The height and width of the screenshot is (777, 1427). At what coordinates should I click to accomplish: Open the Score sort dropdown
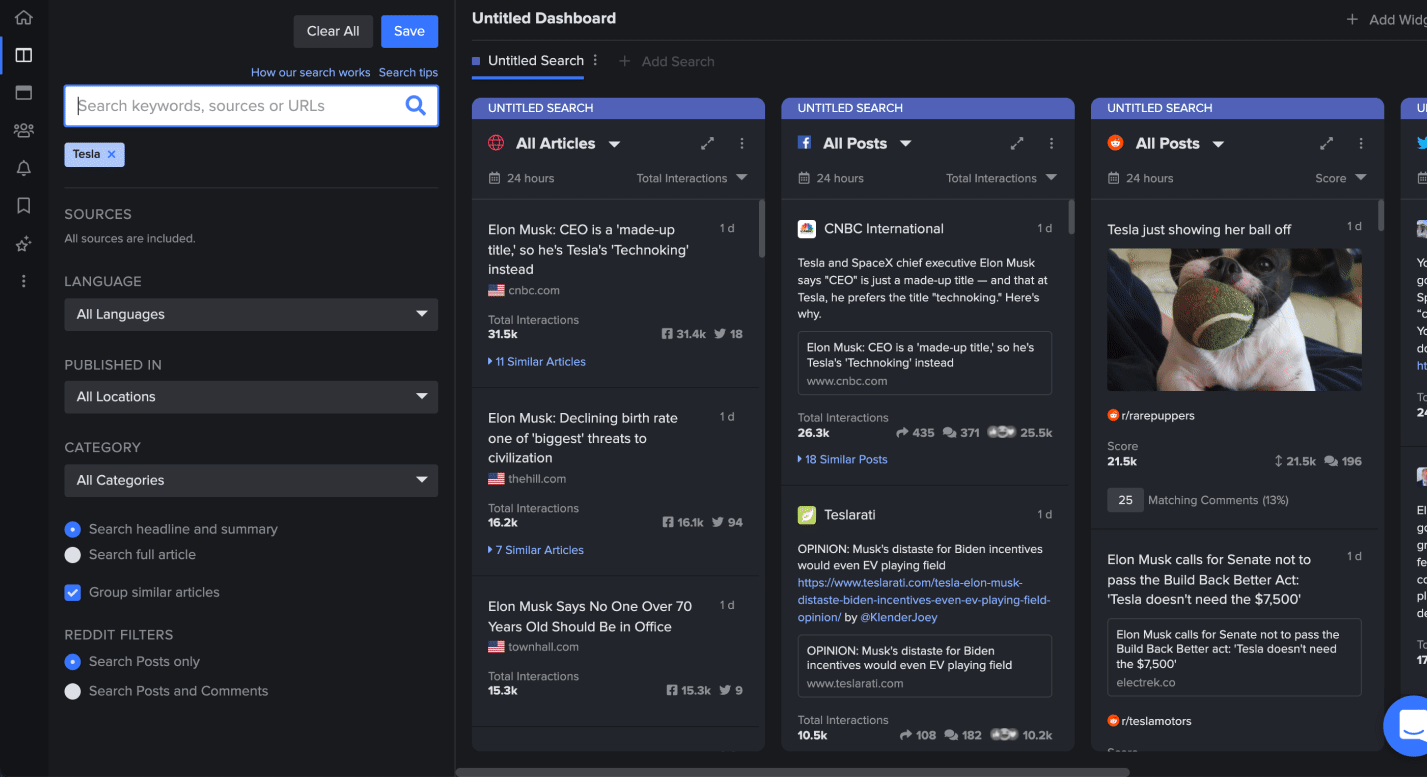(x=1341, y=178)
